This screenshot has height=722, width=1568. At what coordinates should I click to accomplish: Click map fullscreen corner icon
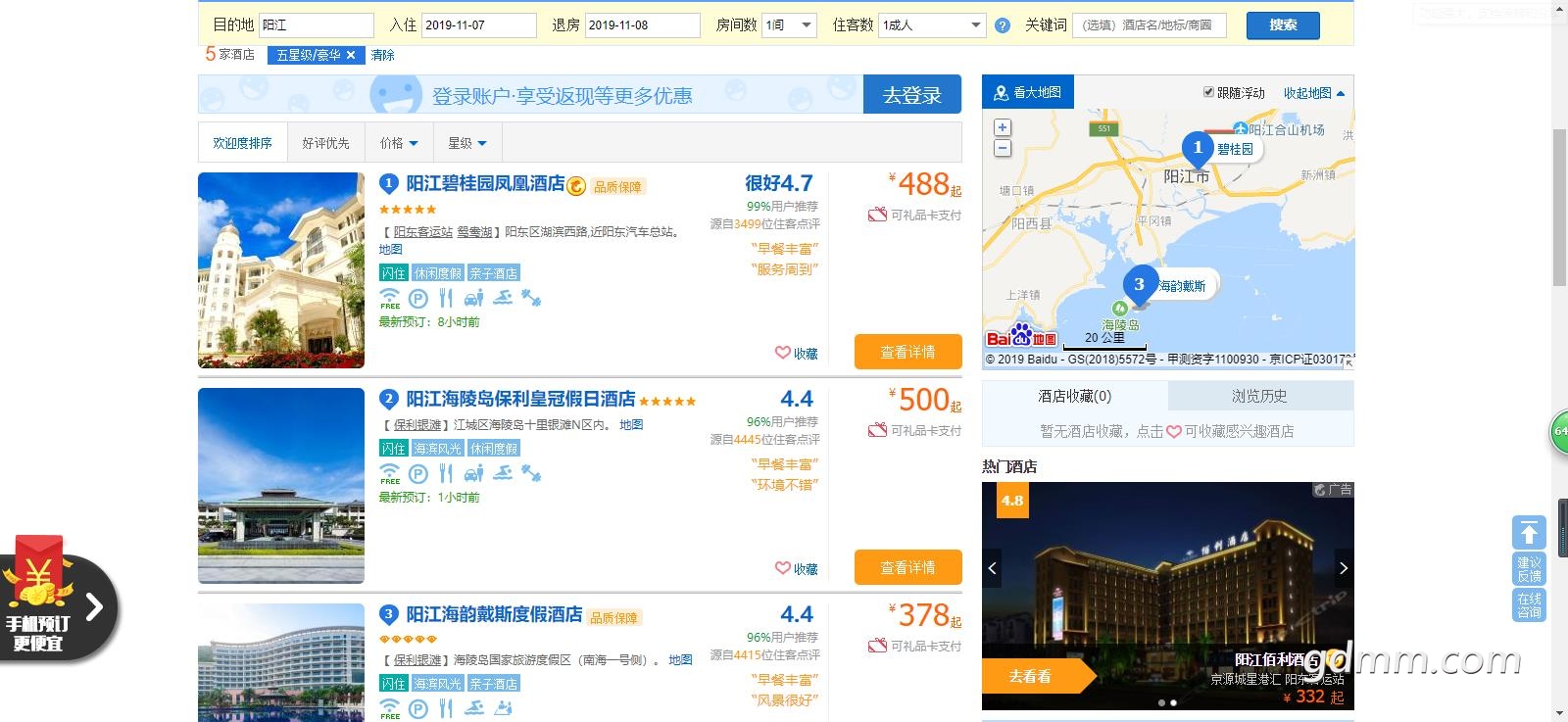click(x=1348, y=361)
